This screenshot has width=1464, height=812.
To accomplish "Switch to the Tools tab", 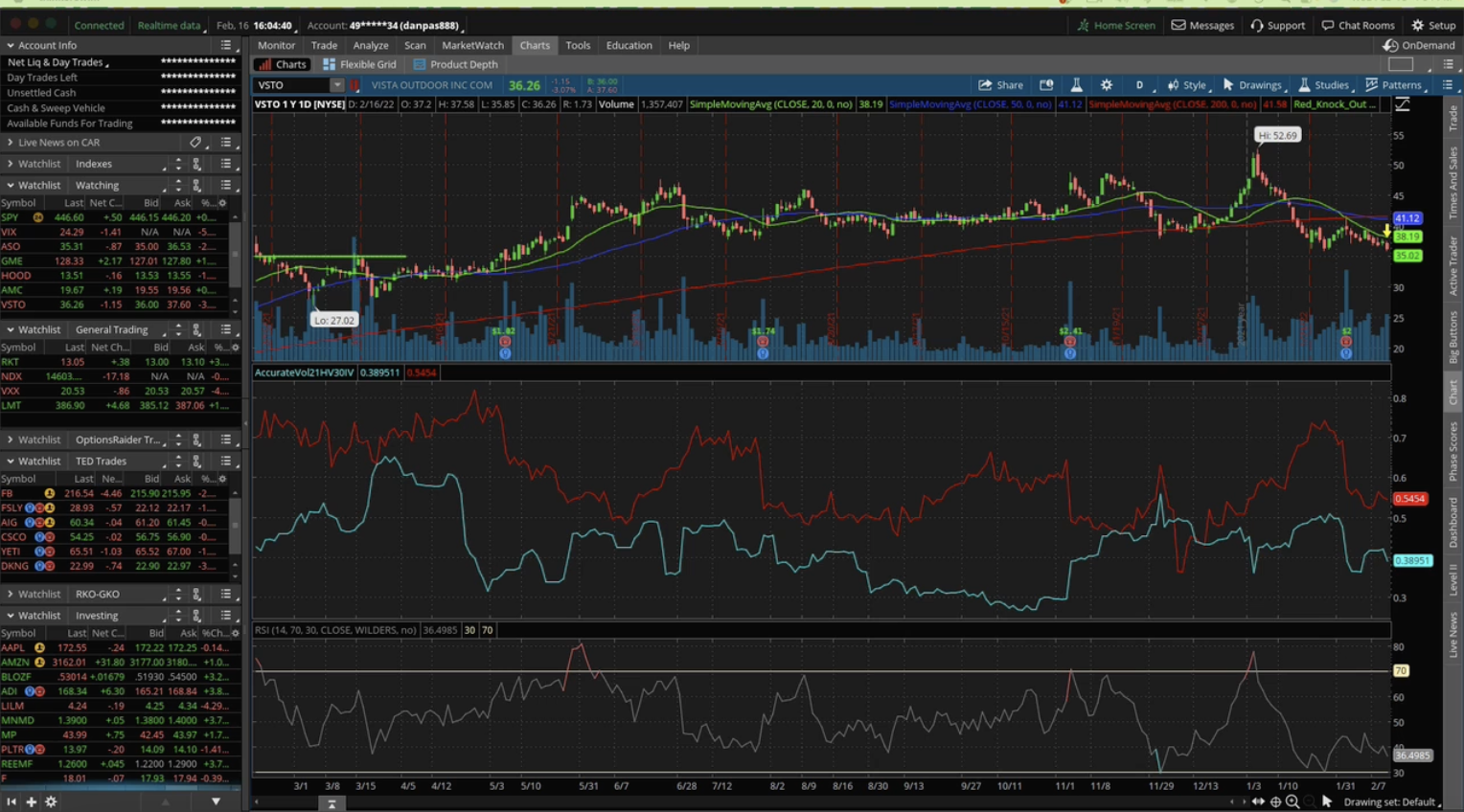I will pos(578,45).
